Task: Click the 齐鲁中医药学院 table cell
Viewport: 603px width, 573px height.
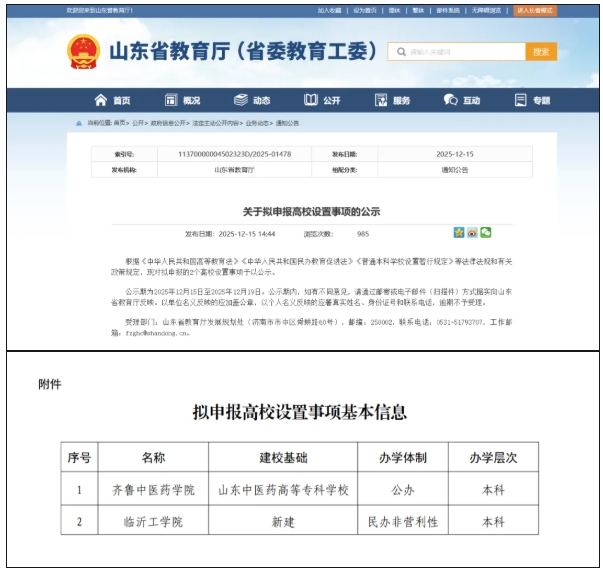Action: click(x=153, y=490)
